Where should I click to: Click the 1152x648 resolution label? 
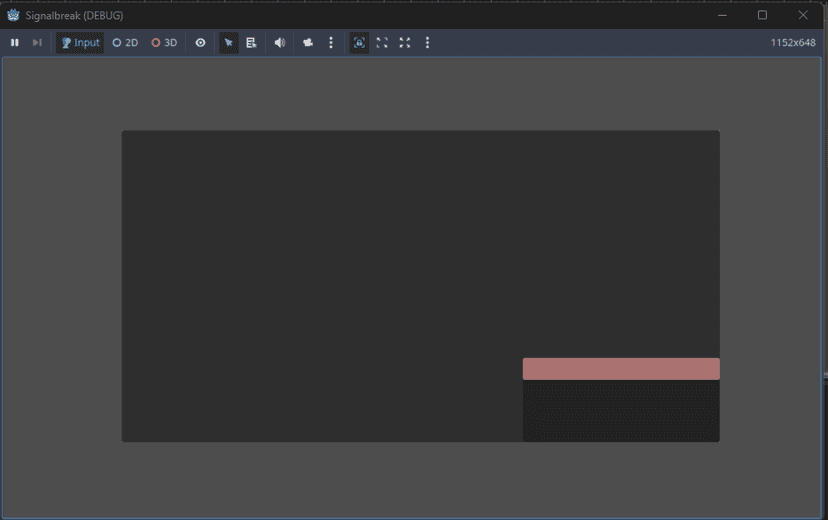(x=792, y=43)
